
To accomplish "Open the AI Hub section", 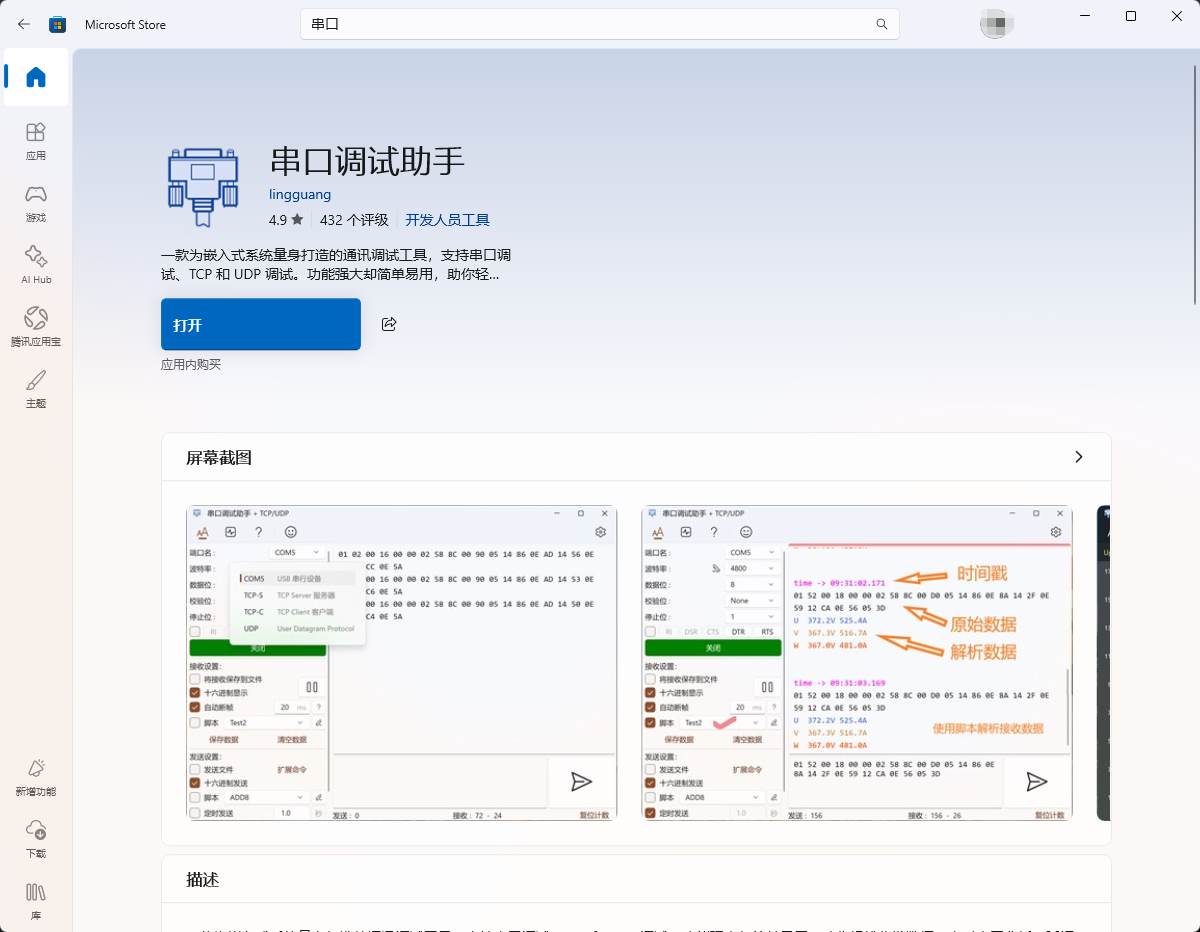I will point(35,263).
